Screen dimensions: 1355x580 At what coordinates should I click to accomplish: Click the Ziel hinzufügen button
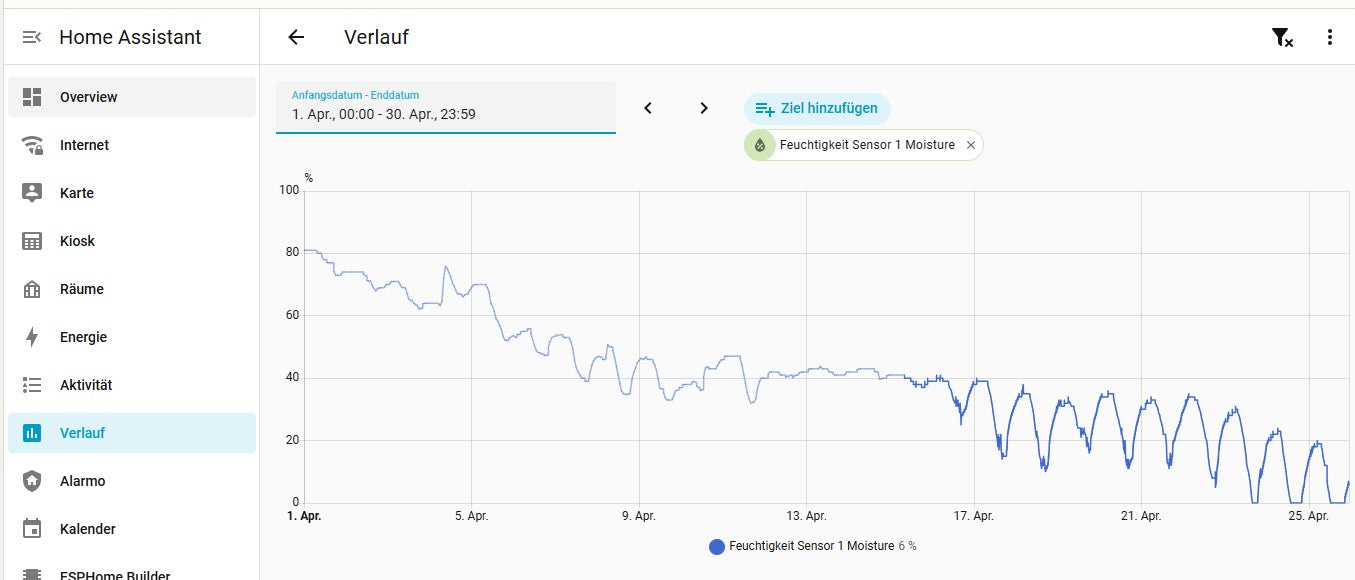pyautogui.click(x=817, y=108)
